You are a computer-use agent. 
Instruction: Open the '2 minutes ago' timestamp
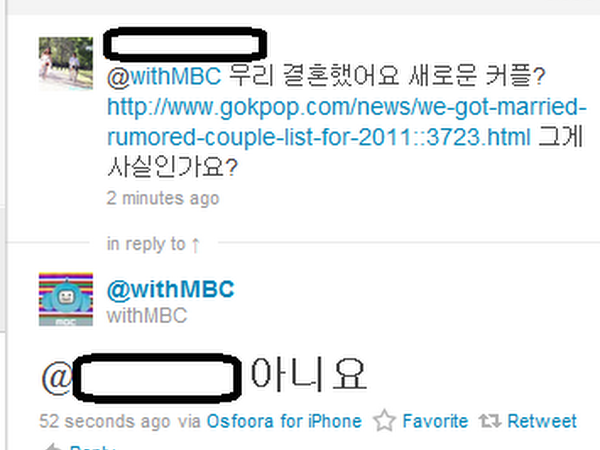163,198
